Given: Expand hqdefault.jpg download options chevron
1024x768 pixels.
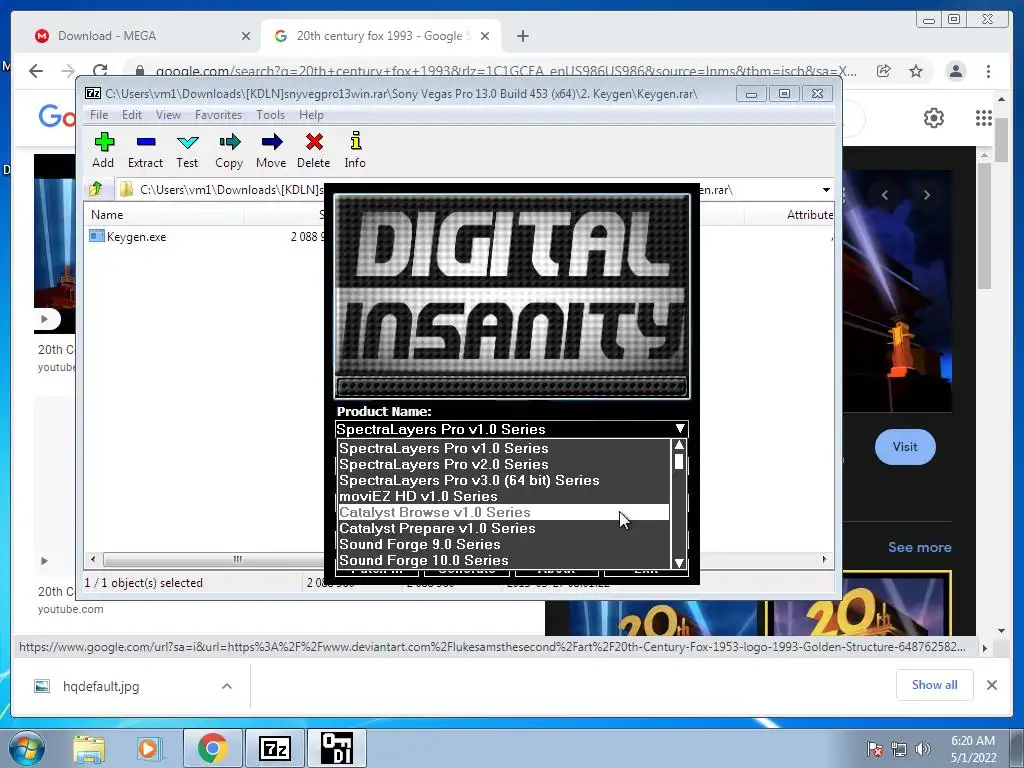Looking at the screenshot, I should tap(227, 686).
